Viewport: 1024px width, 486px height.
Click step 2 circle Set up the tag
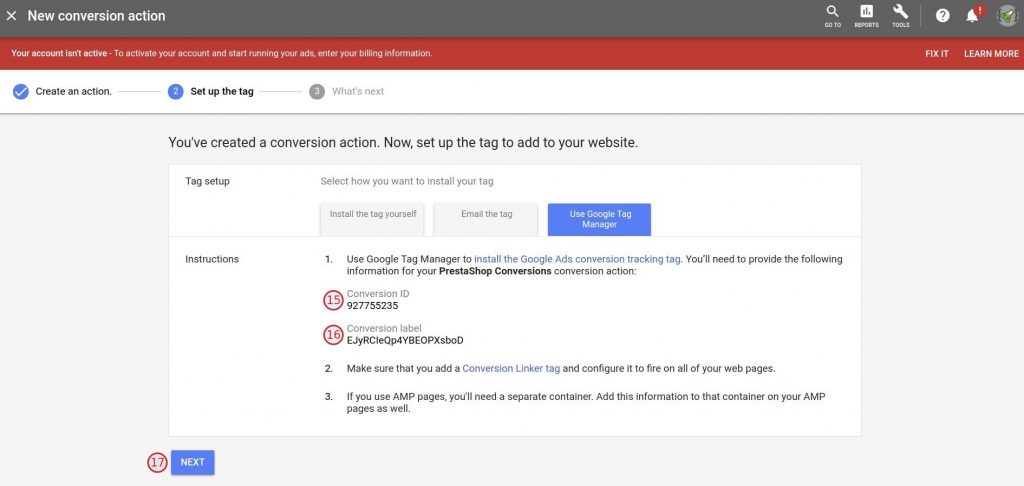click(176, 91)
